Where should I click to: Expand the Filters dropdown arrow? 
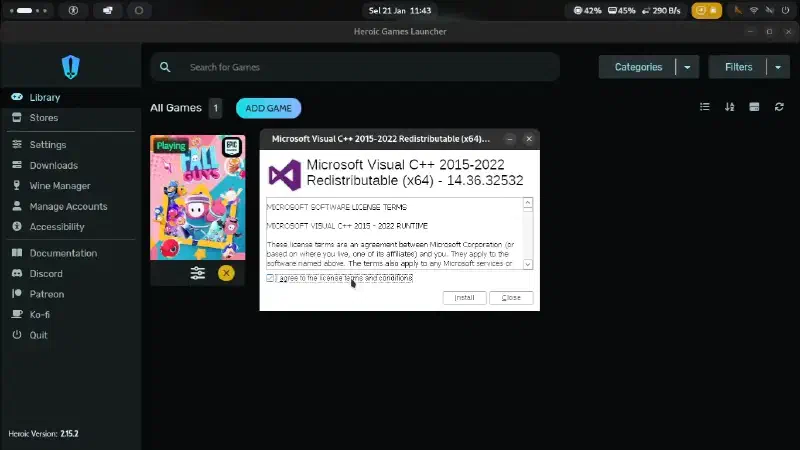(778, 67)
